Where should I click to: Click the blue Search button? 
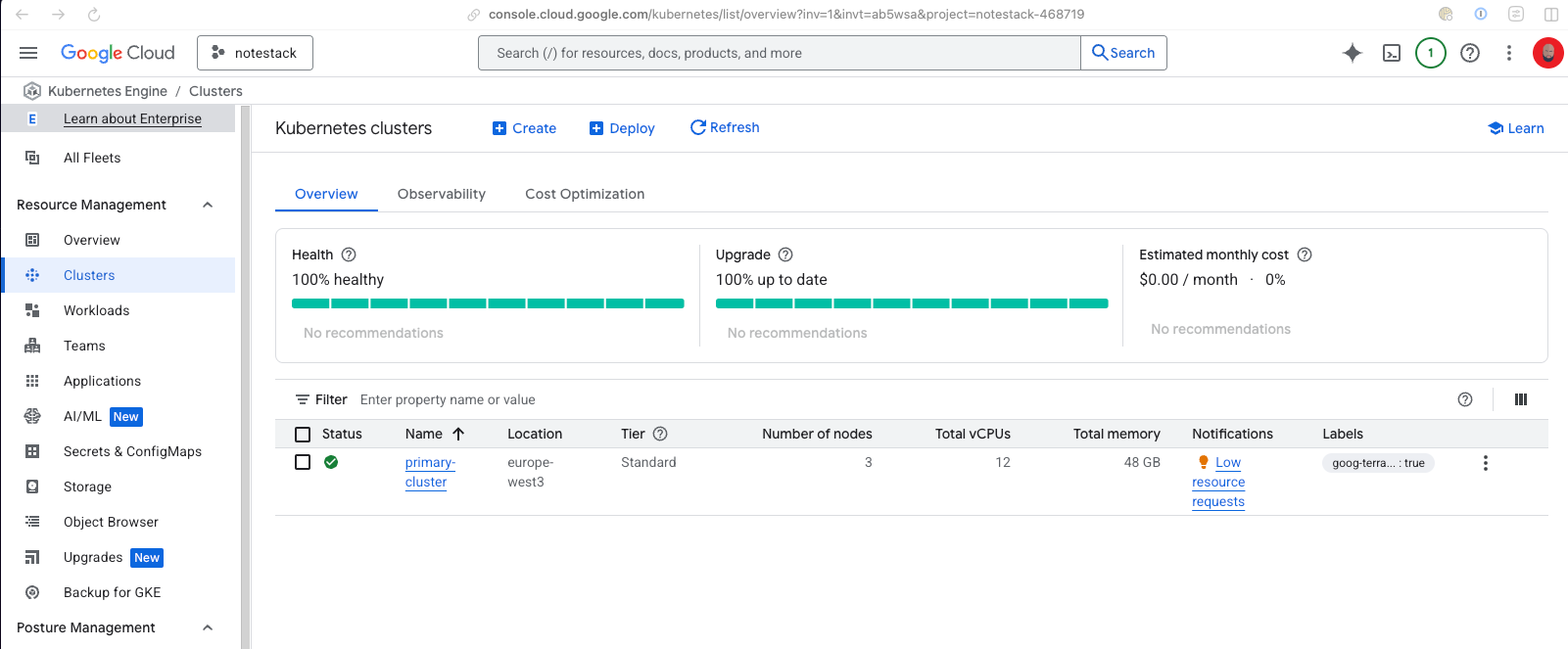(1123, 53)
